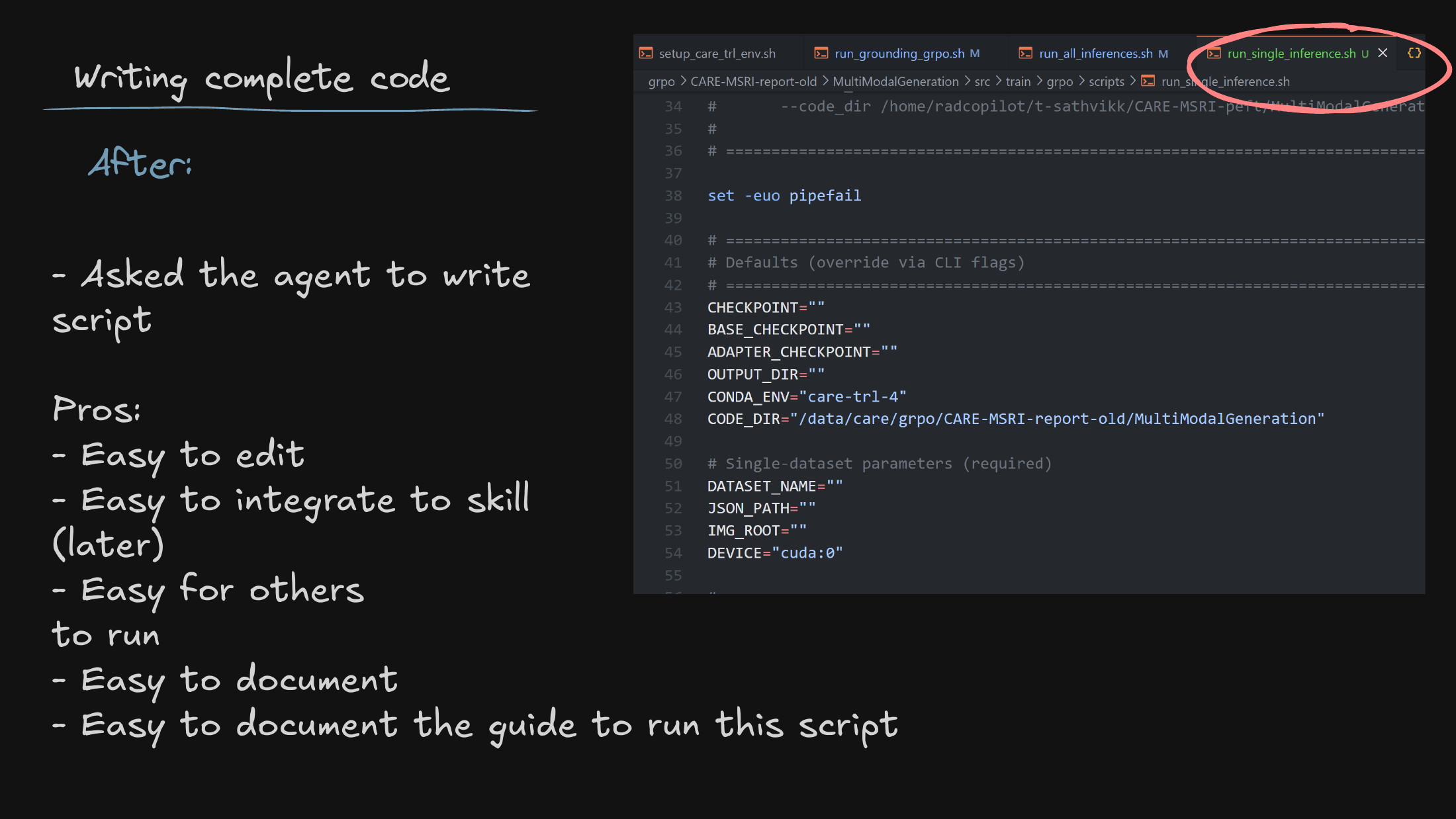This screenshot has width=1456, height=819.
Task: Click line number 48 in gutter
Action: pos(673,419)
